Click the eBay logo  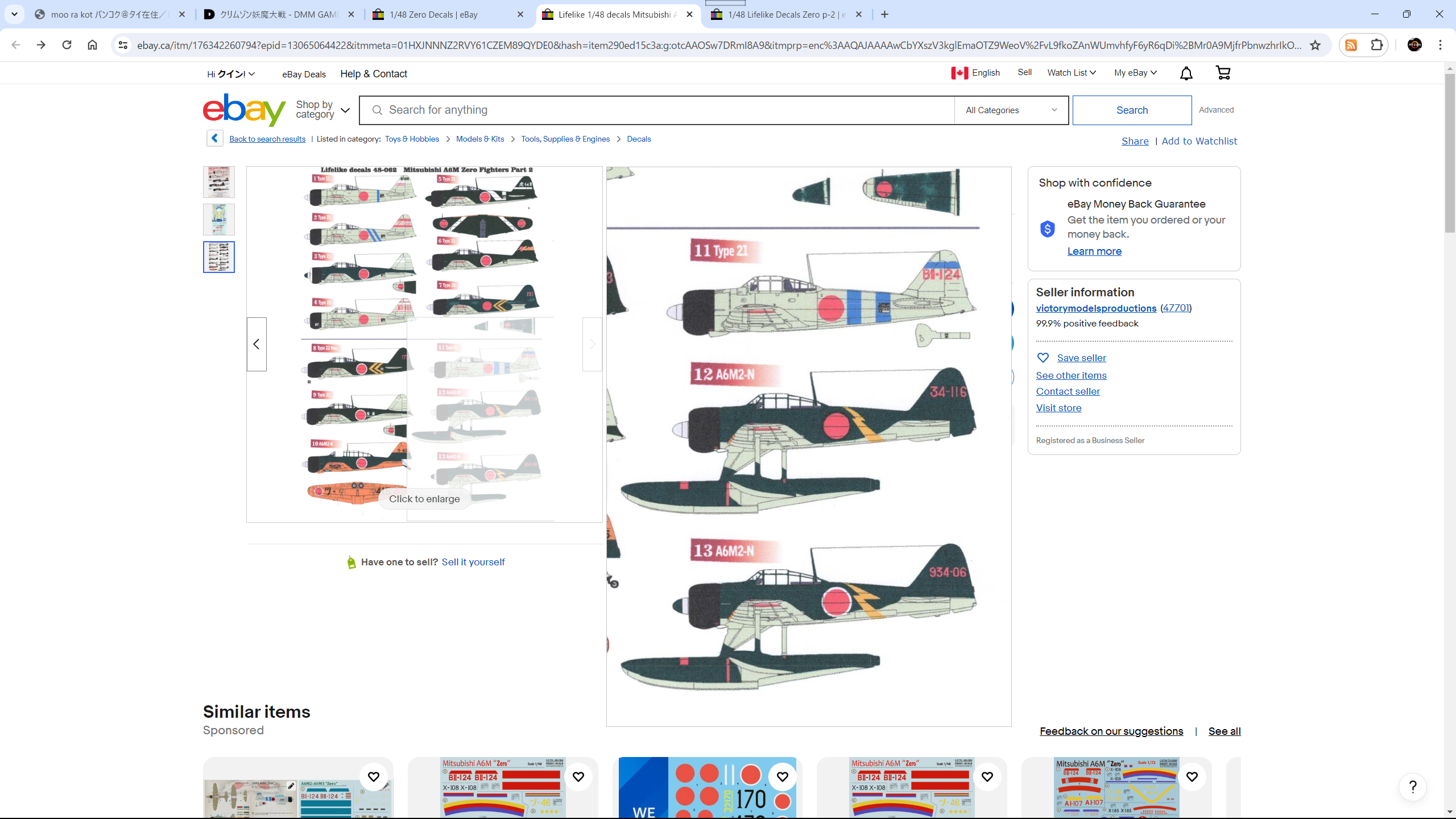(244, 110)
